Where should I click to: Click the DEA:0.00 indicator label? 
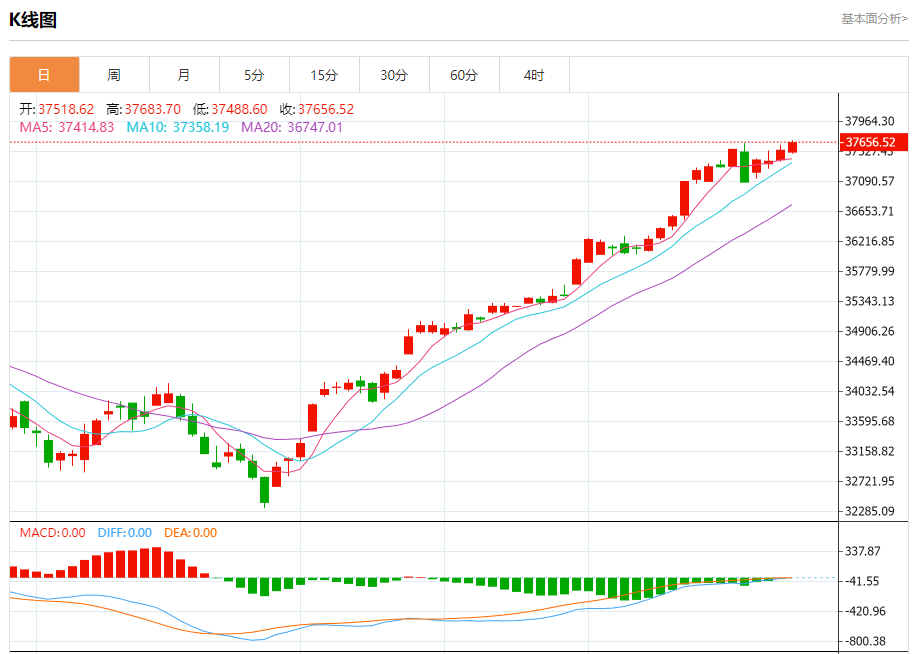point(190,533)
